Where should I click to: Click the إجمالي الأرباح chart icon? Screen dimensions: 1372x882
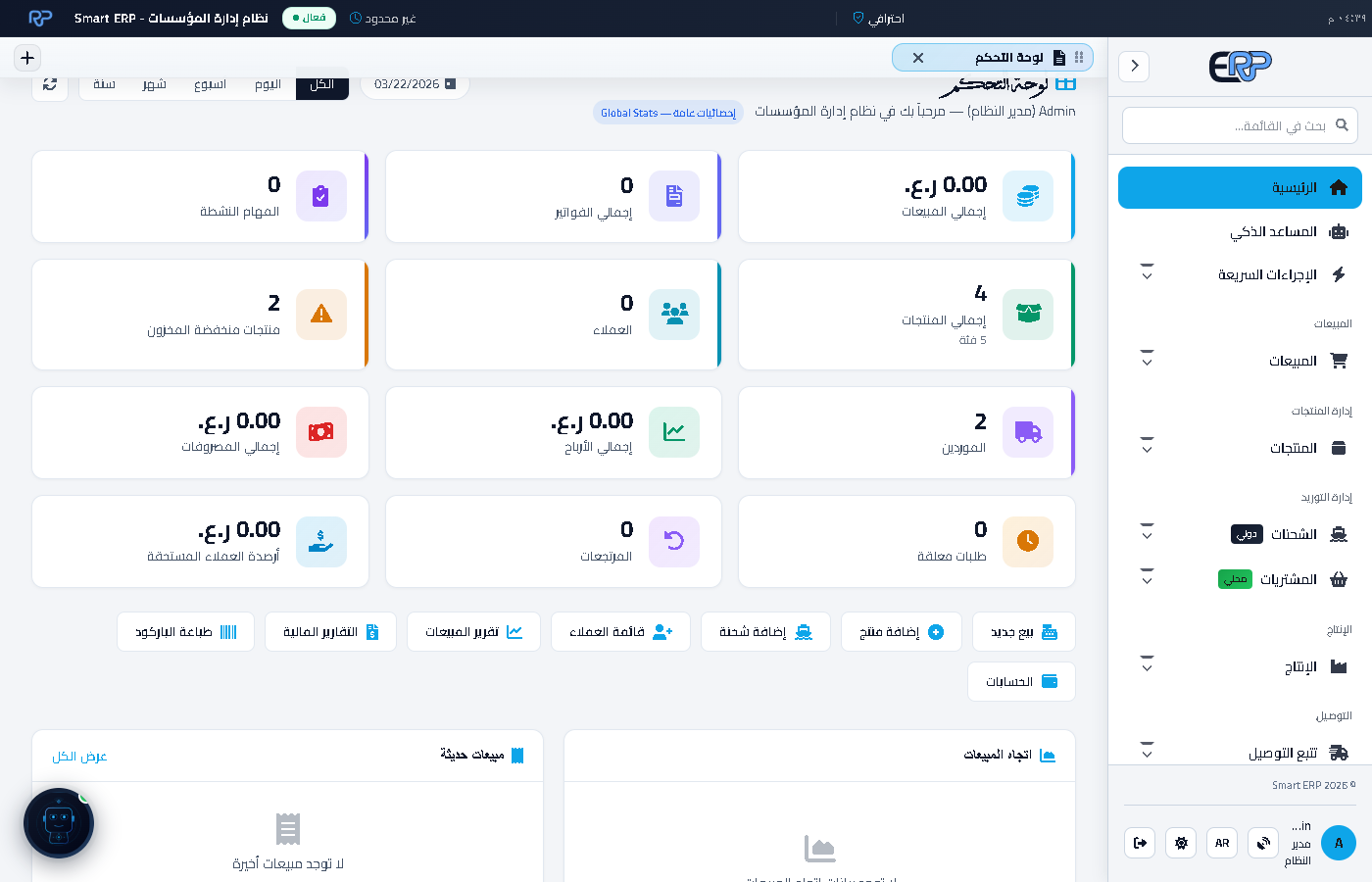[674, 432]
